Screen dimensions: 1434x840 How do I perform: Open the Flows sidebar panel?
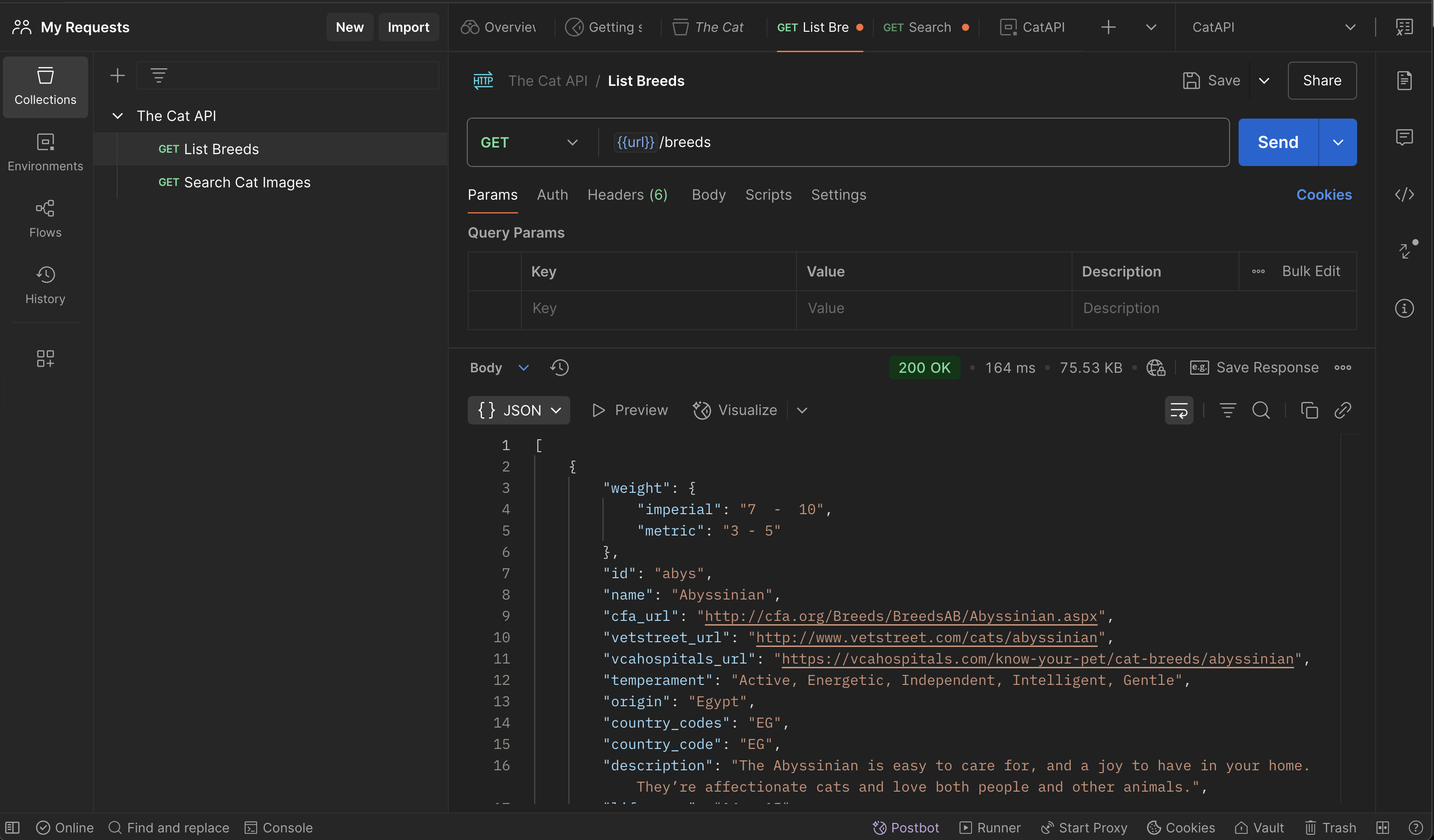tap(45, 219)
